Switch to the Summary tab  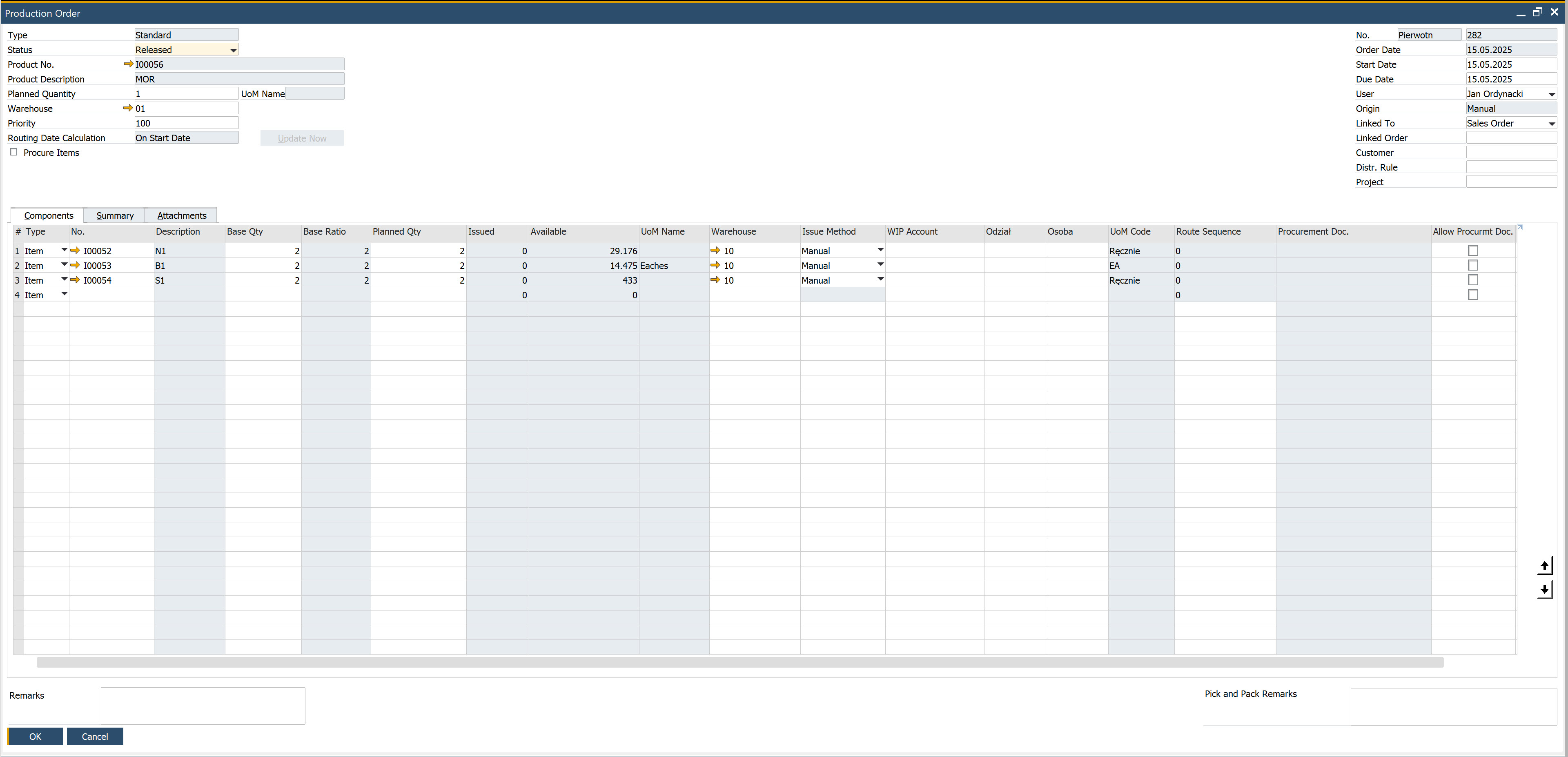pos(114,215)
